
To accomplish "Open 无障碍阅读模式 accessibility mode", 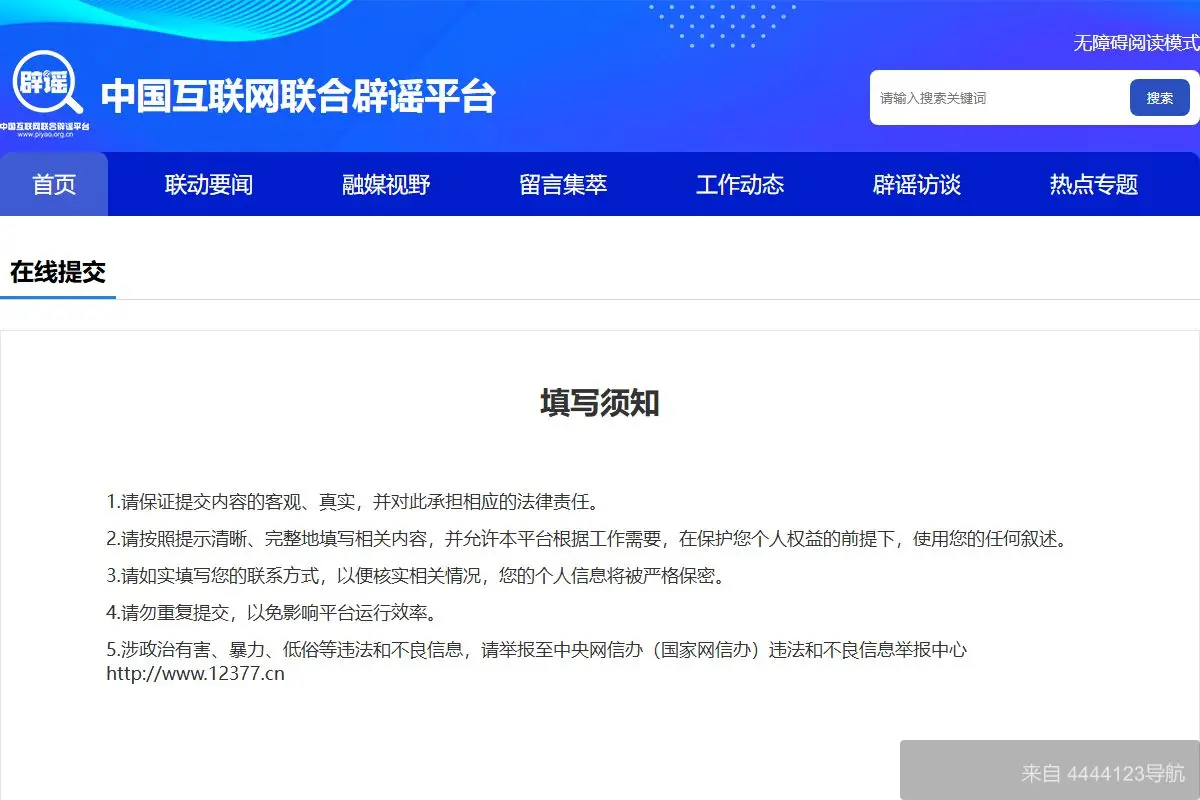I will [1135, 44].
